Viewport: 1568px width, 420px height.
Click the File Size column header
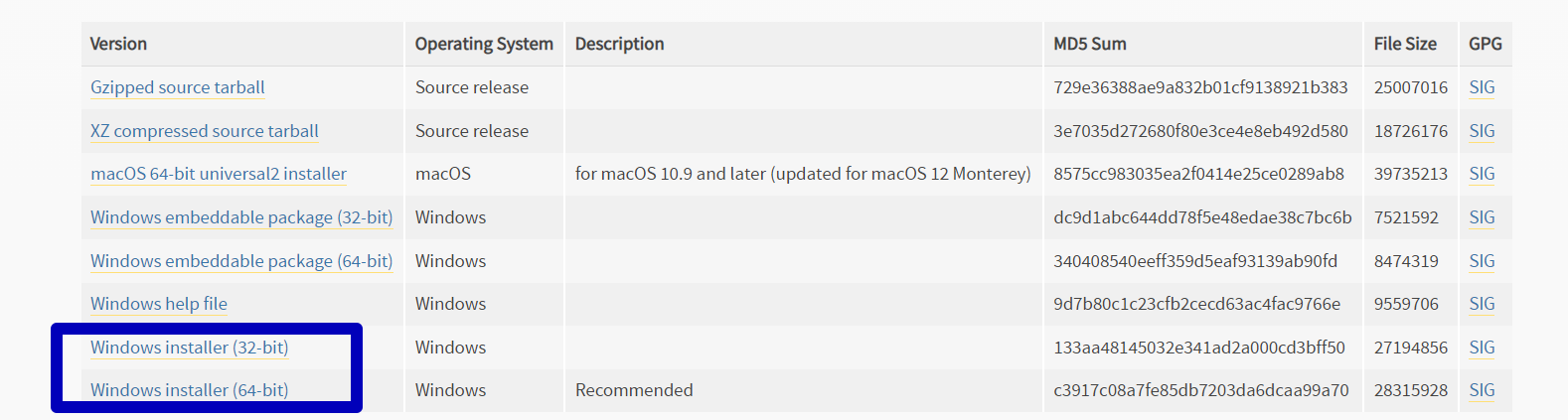(1405, 44)
